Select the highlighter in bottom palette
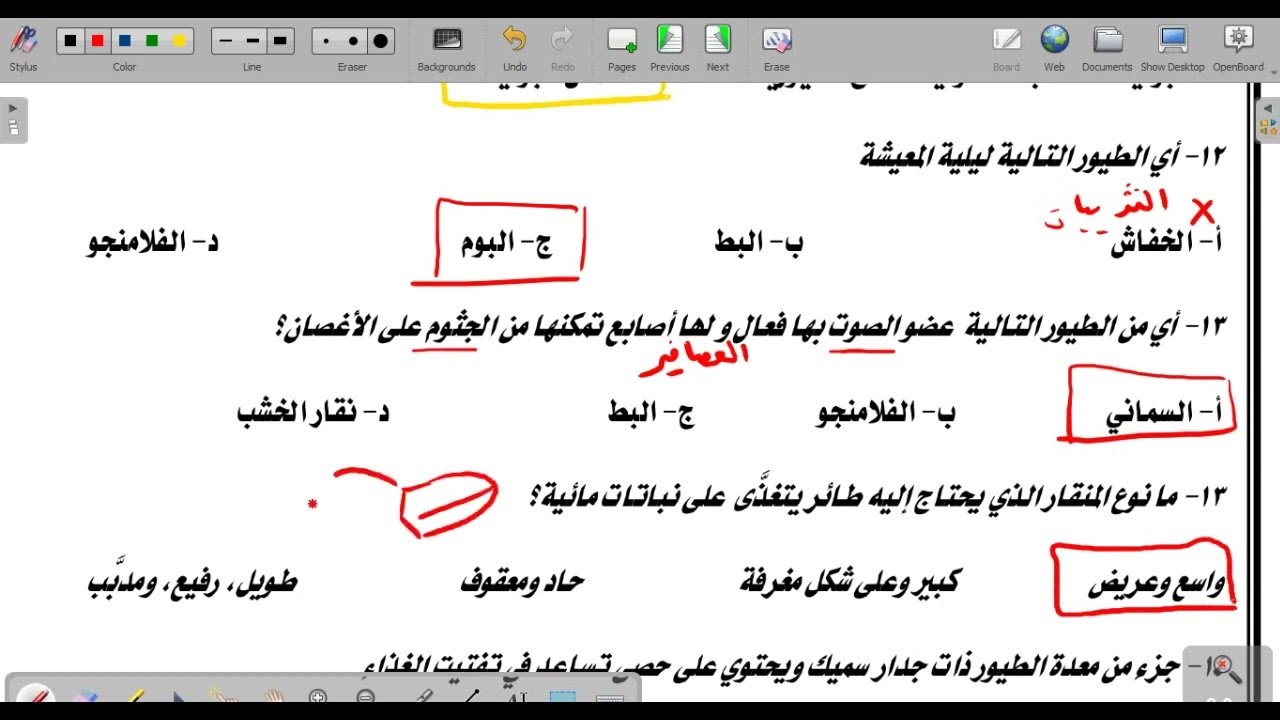The width and height of the screenshot is (1280, 720). point(134,697)
